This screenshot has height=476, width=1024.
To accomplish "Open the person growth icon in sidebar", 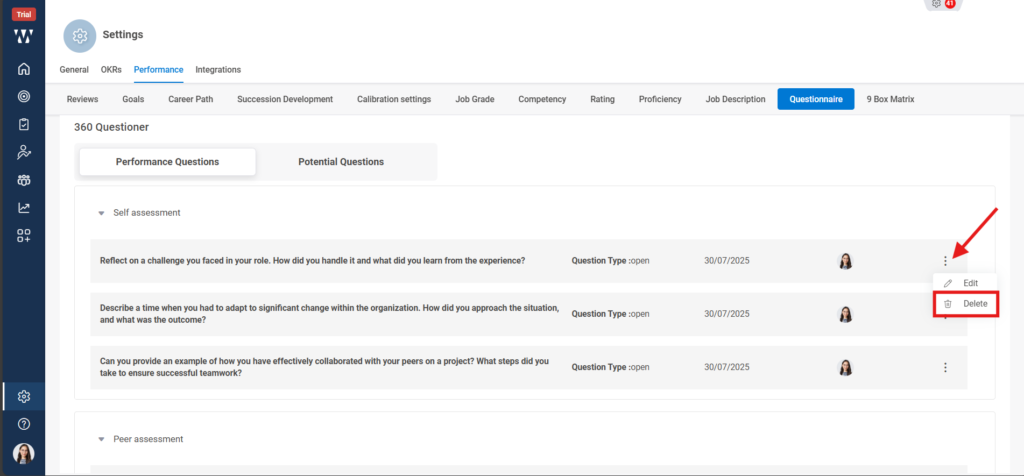I will (x=24, y=152).
